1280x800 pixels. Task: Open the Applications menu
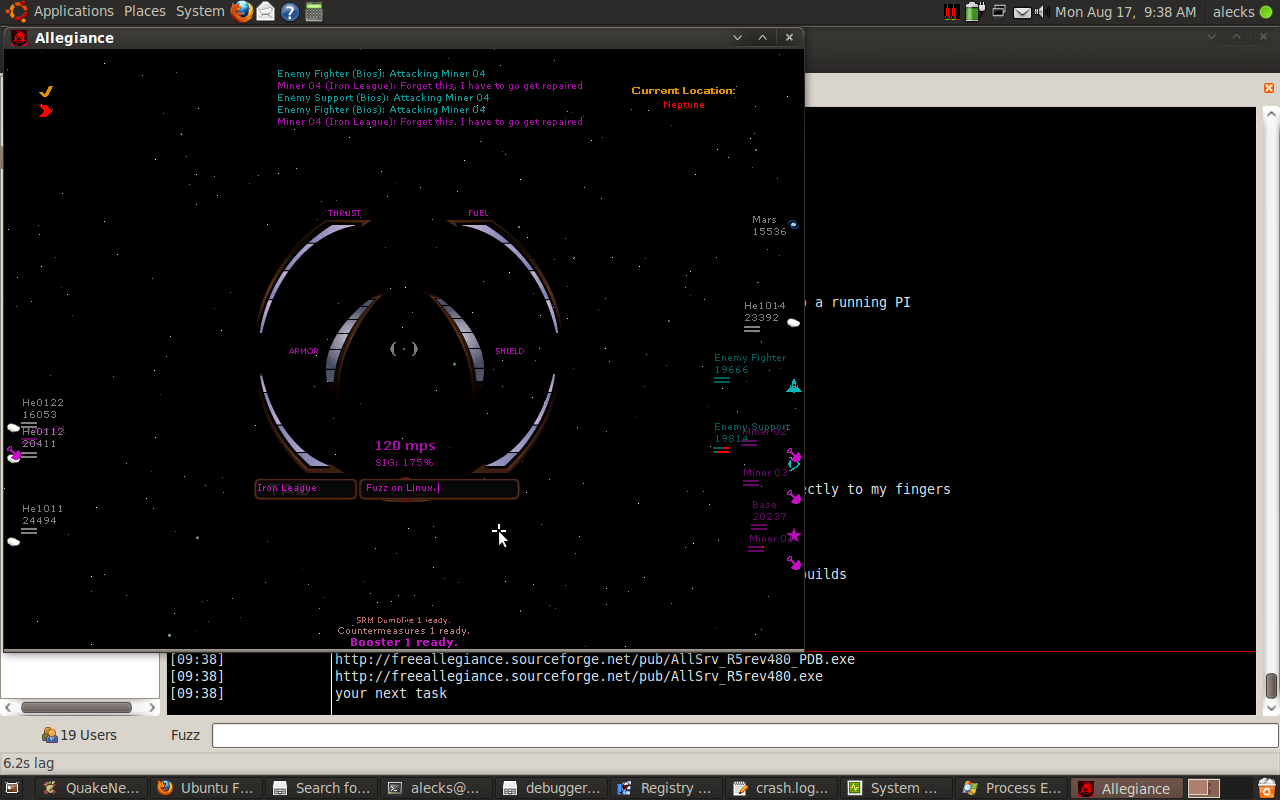click(x=73, y=12)
